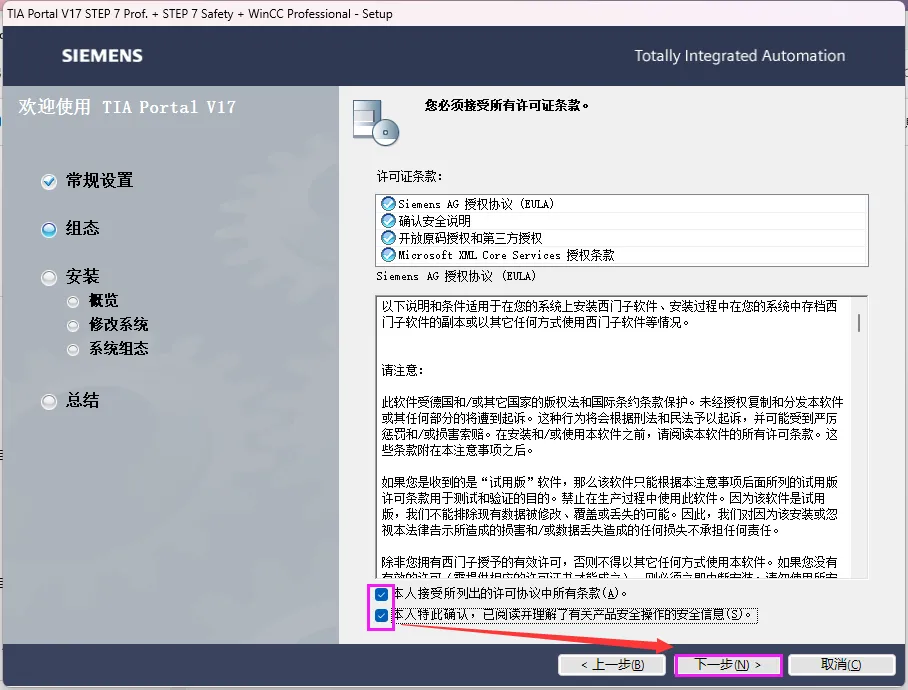This screenshot has width=908, height=690.
Task: Toggle checkbox 本人接受所列出的许可协议中所有条款(A)
Action: [x=381, y=594]
